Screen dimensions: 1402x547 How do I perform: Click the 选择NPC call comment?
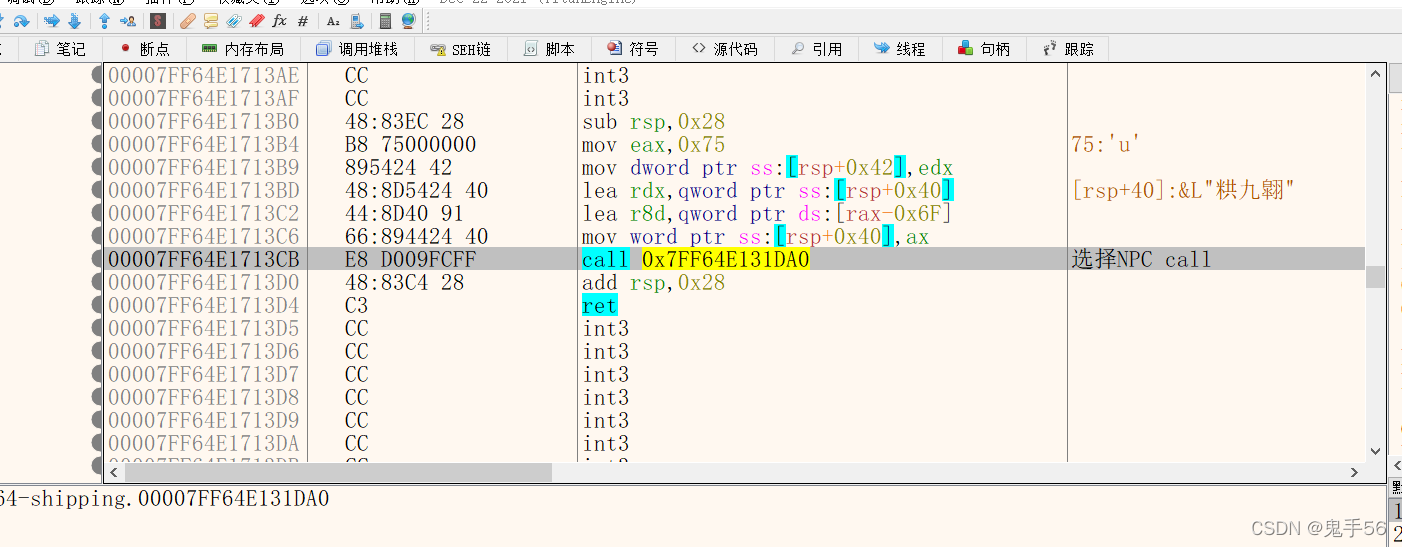[1141, 260]
